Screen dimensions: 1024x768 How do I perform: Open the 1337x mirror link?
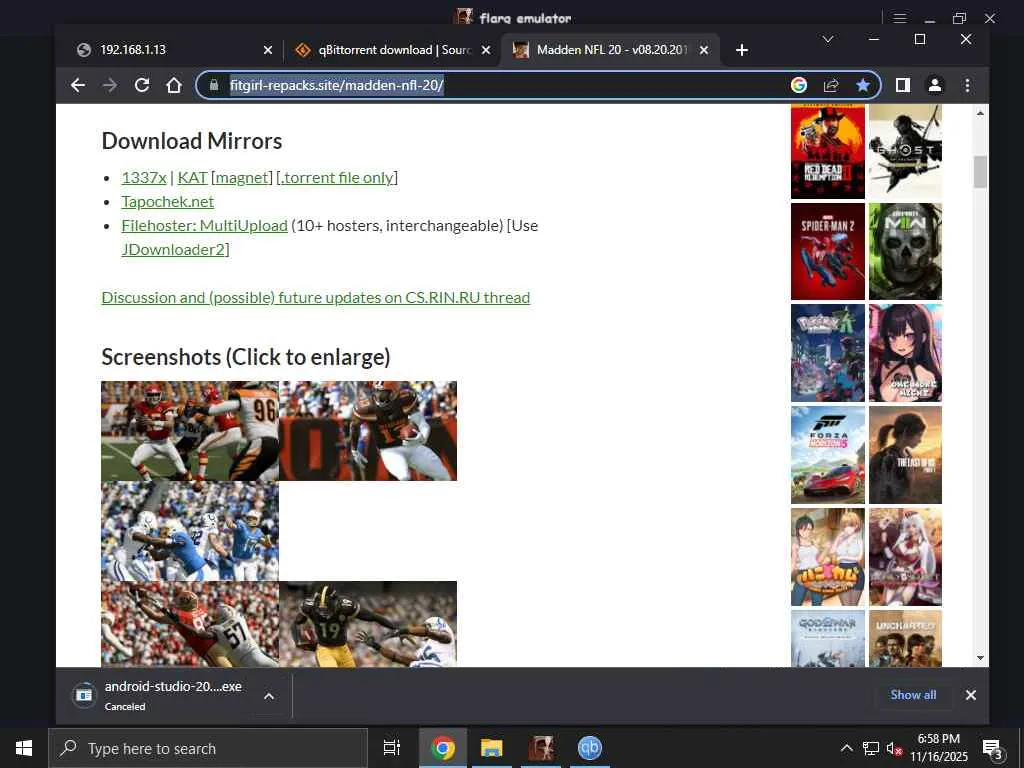click(x=144, y=178)
